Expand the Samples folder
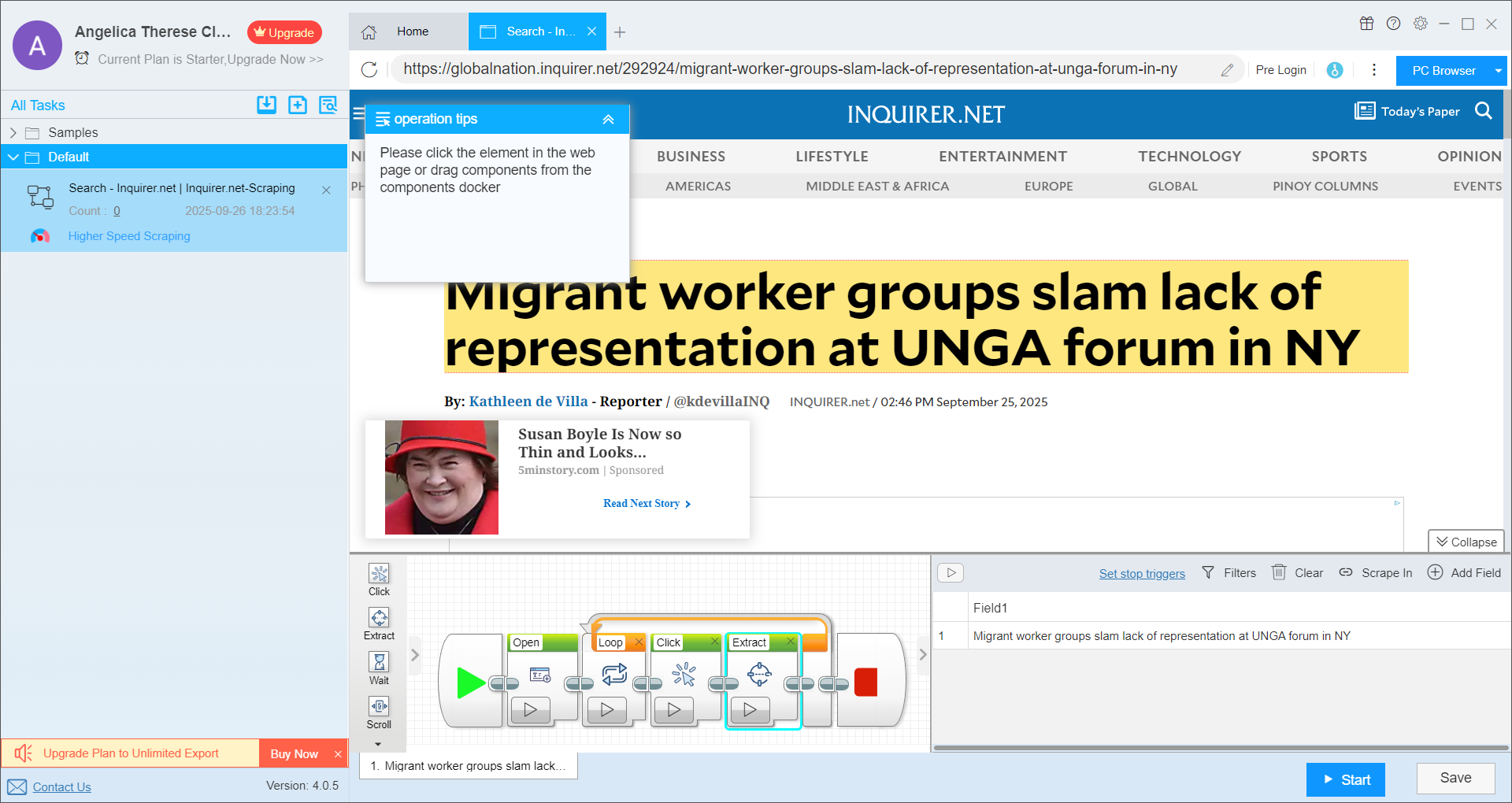1512x803 pixels. [x=13, y=132]
